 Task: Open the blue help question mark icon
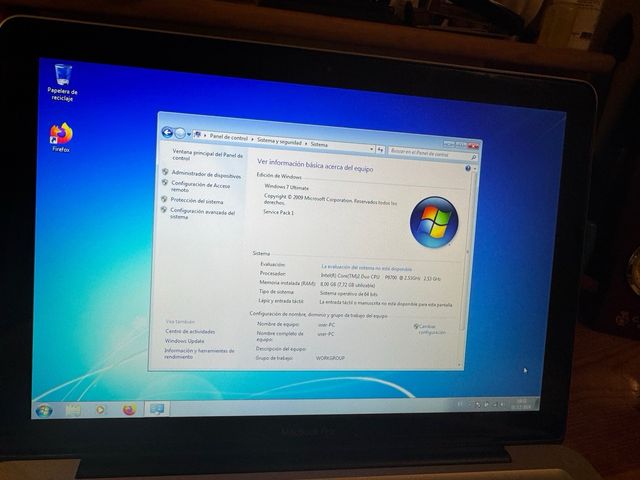(x=468, y=168)
